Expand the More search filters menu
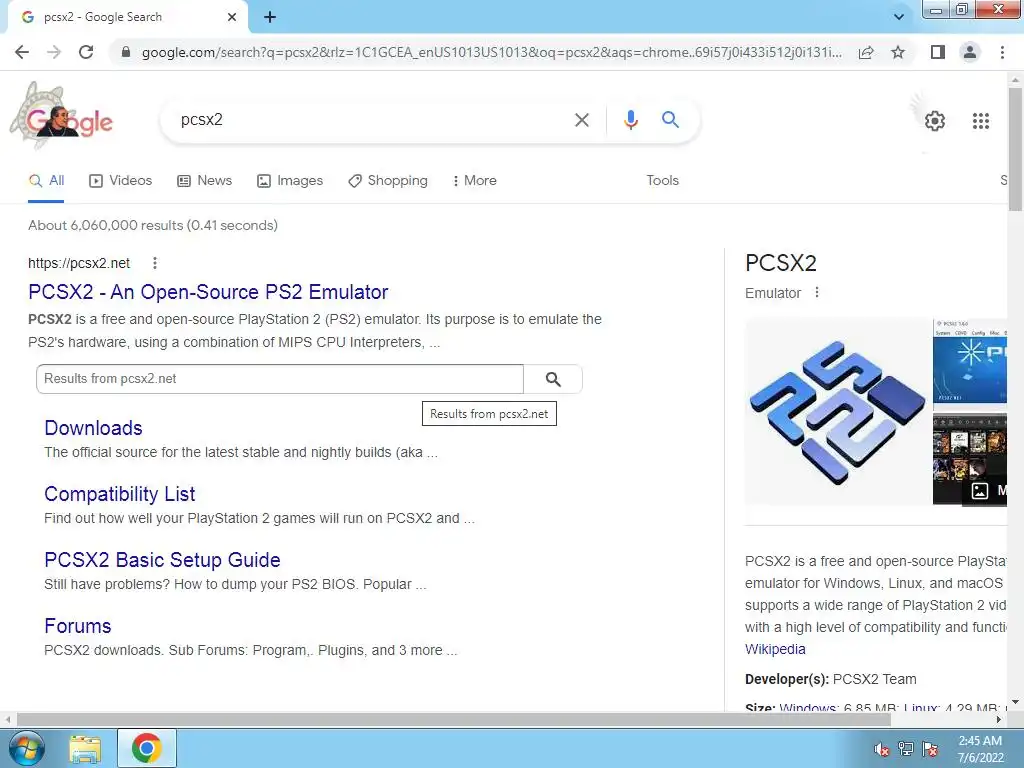This screenshot has width=1024, height=768. pyautogui.click(x=475, y=181)
